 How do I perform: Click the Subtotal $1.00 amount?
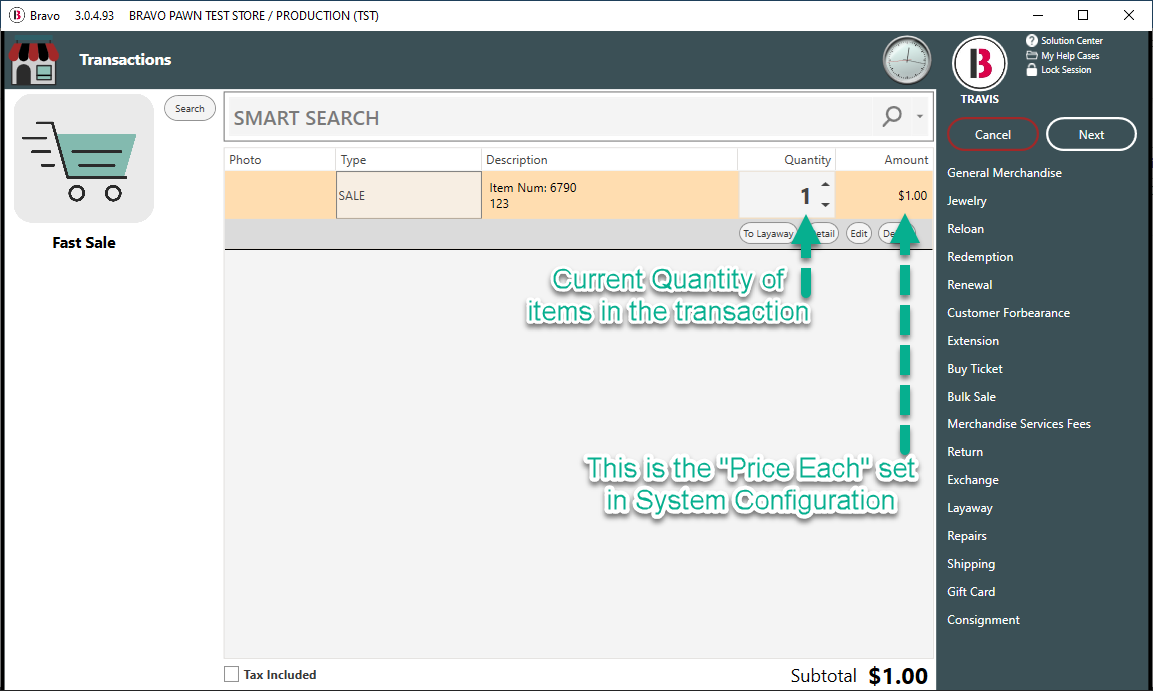tap(897, 676)
